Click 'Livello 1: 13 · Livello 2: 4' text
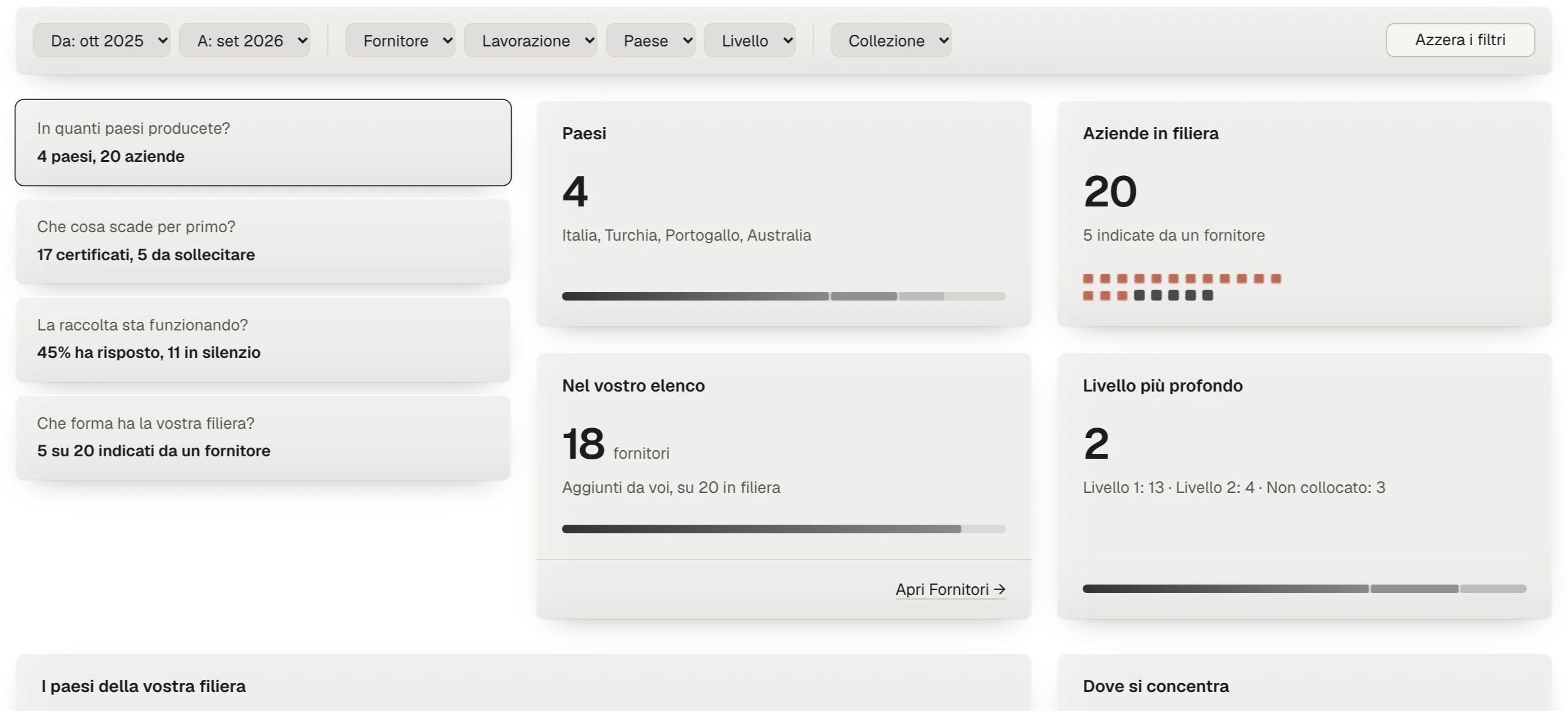This screenshot has height=711, width=1568. pyautogui.click(x=1168, y=487)
